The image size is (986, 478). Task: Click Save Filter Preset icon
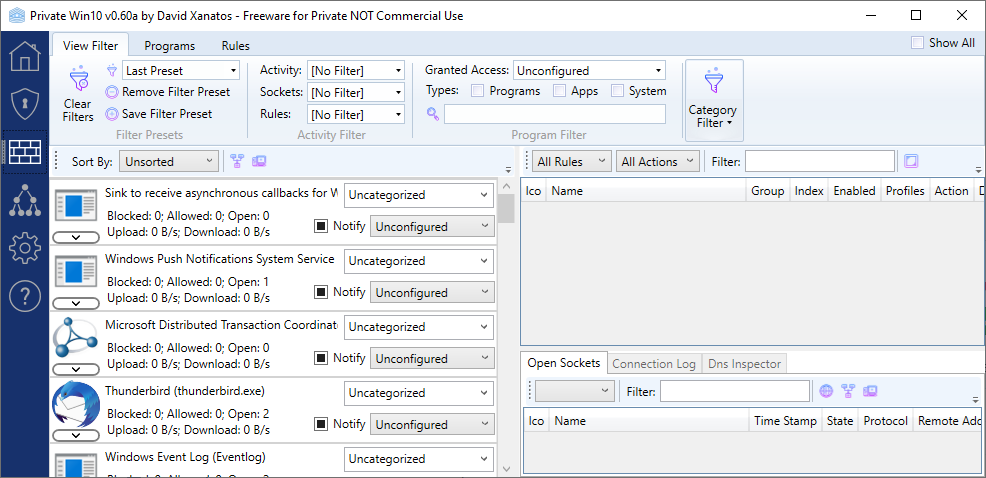point(112,114)
